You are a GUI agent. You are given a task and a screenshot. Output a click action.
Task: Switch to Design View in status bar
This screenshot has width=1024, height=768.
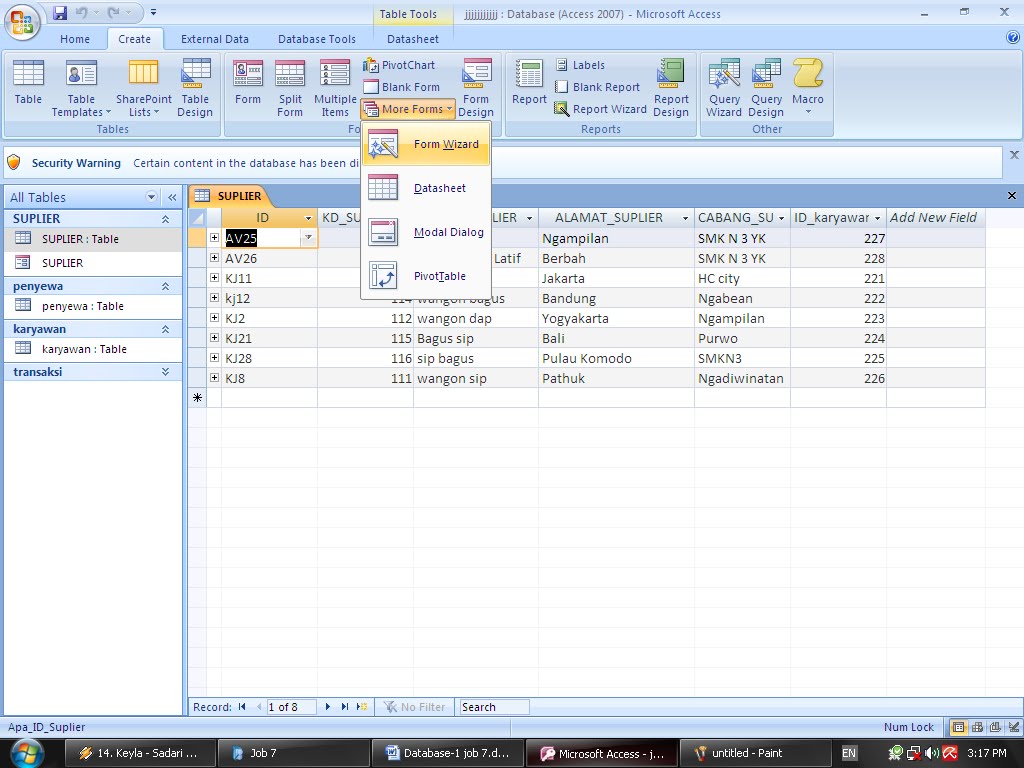(1014, 727)
